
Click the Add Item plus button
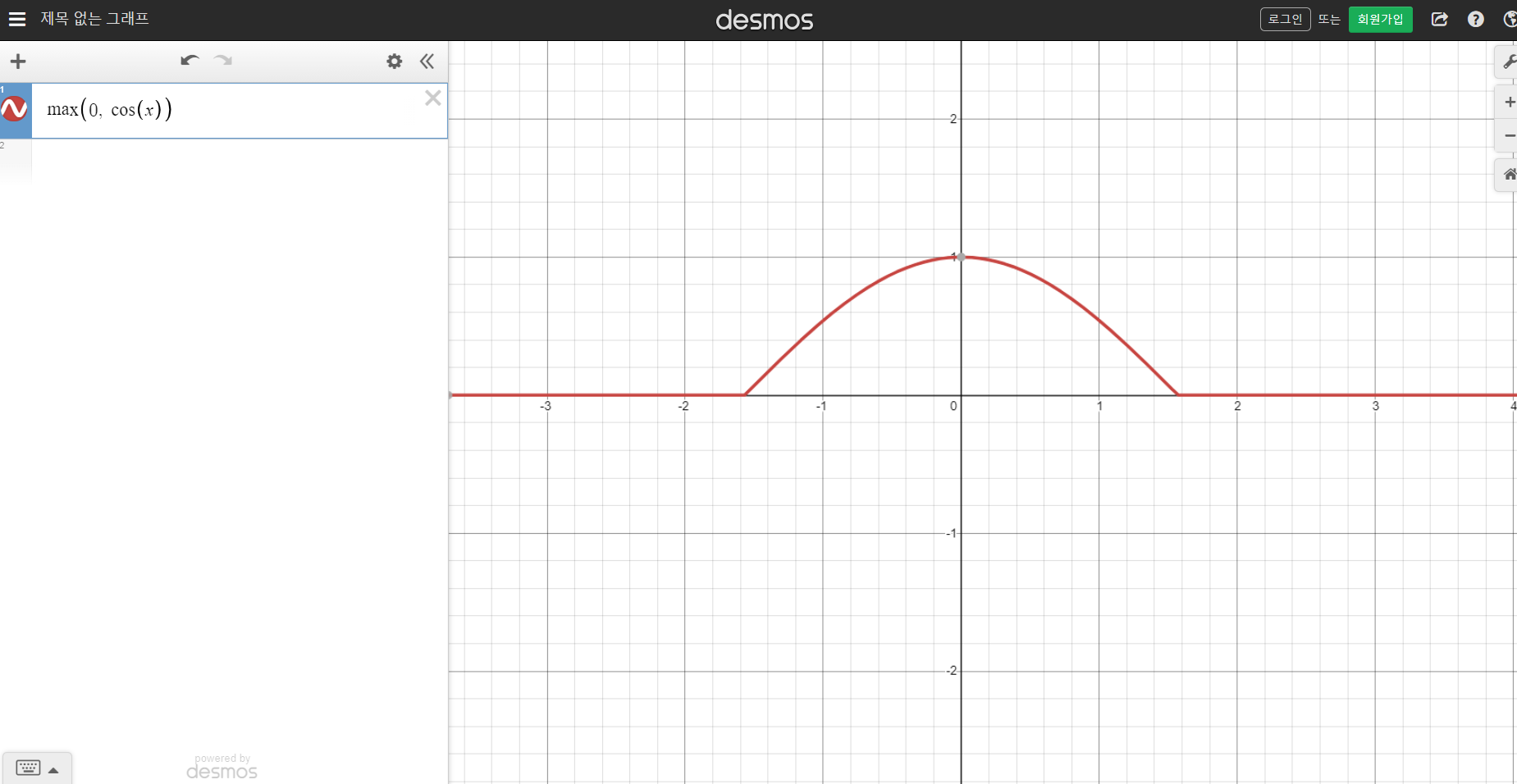coord(18,62)
